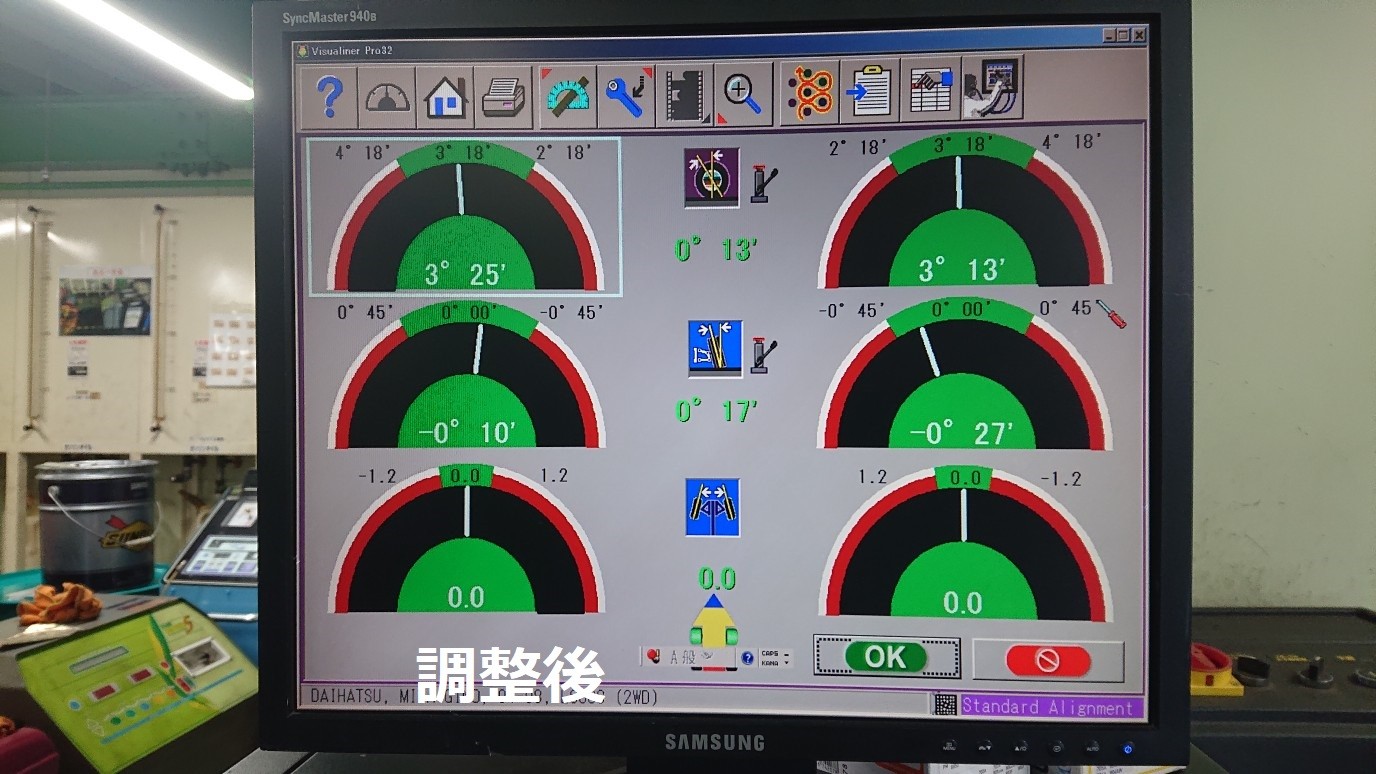Select the blue camber angle icon
This screenshot has width=1376, height=774.
click(715, 348)
